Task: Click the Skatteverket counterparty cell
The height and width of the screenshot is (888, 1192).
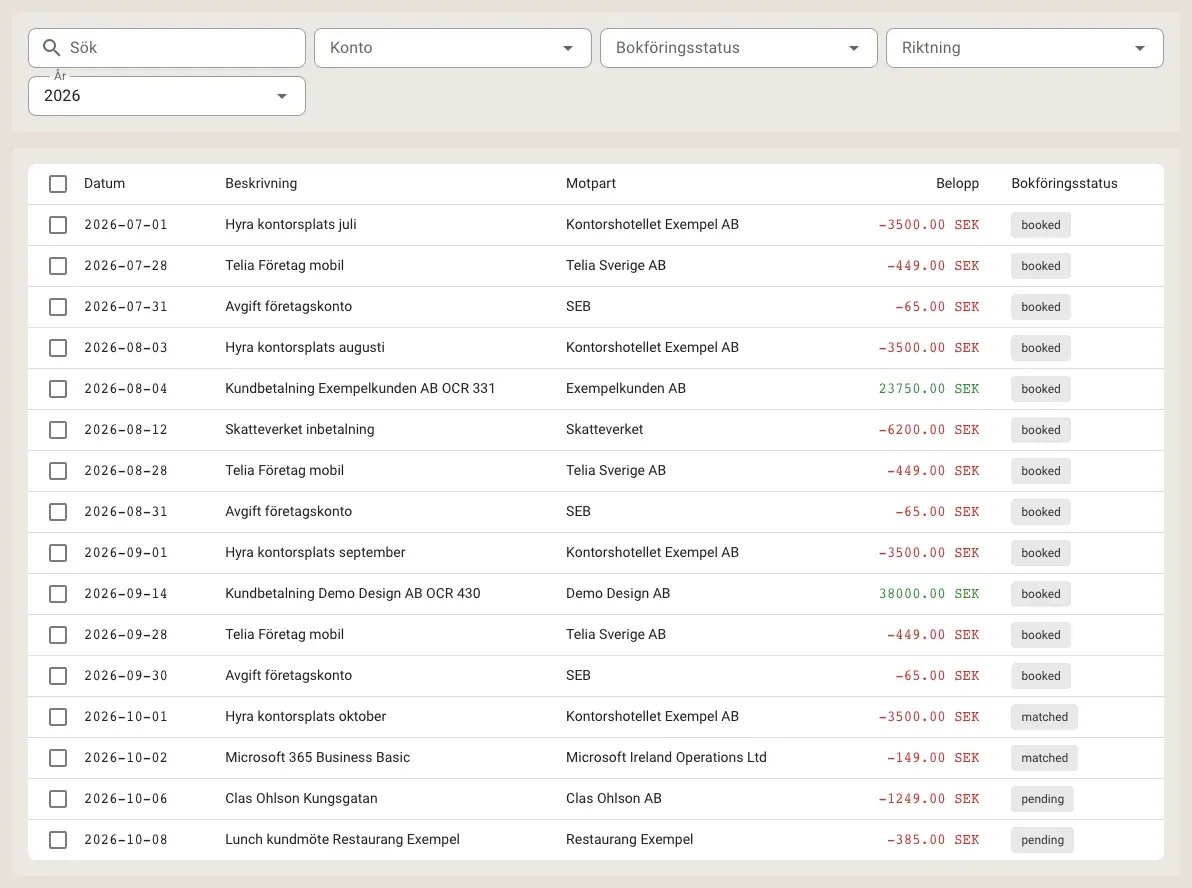Action: tap(604, 430)
